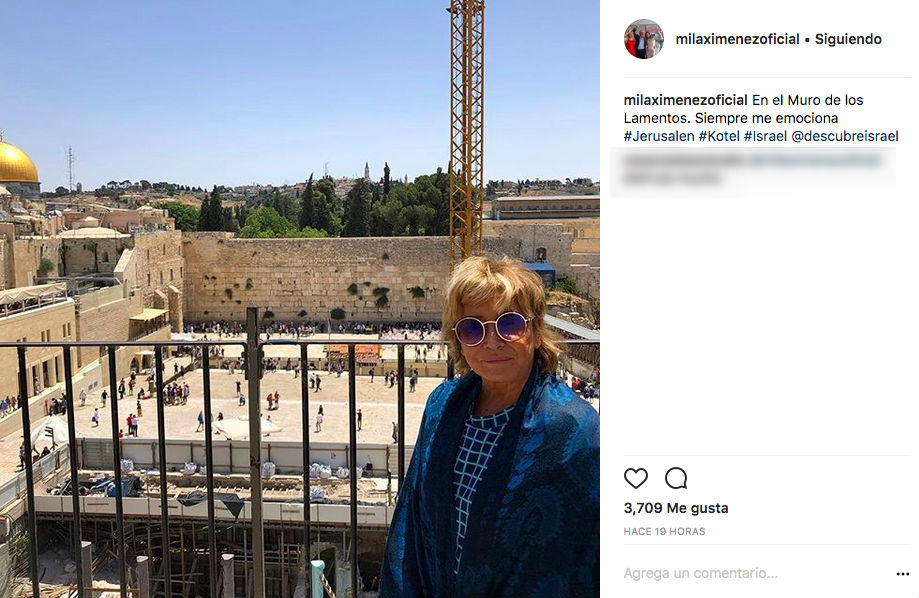Click milaximenezoficial username in the caption

[686, 100]
